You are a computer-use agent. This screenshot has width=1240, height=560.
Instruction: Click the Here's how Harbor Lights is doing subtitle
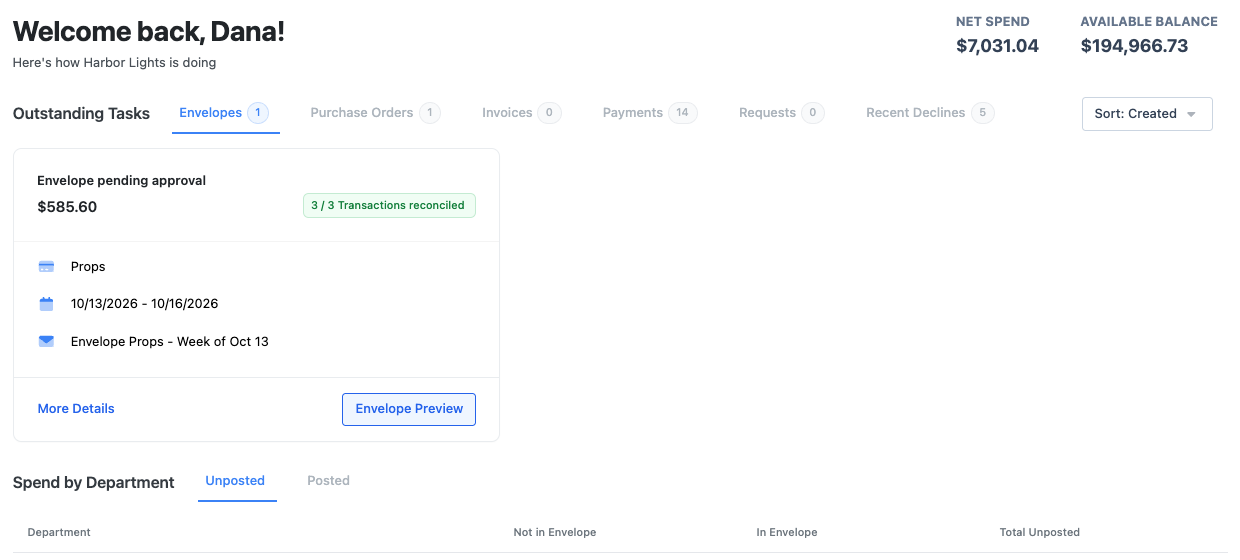(115, 63)
